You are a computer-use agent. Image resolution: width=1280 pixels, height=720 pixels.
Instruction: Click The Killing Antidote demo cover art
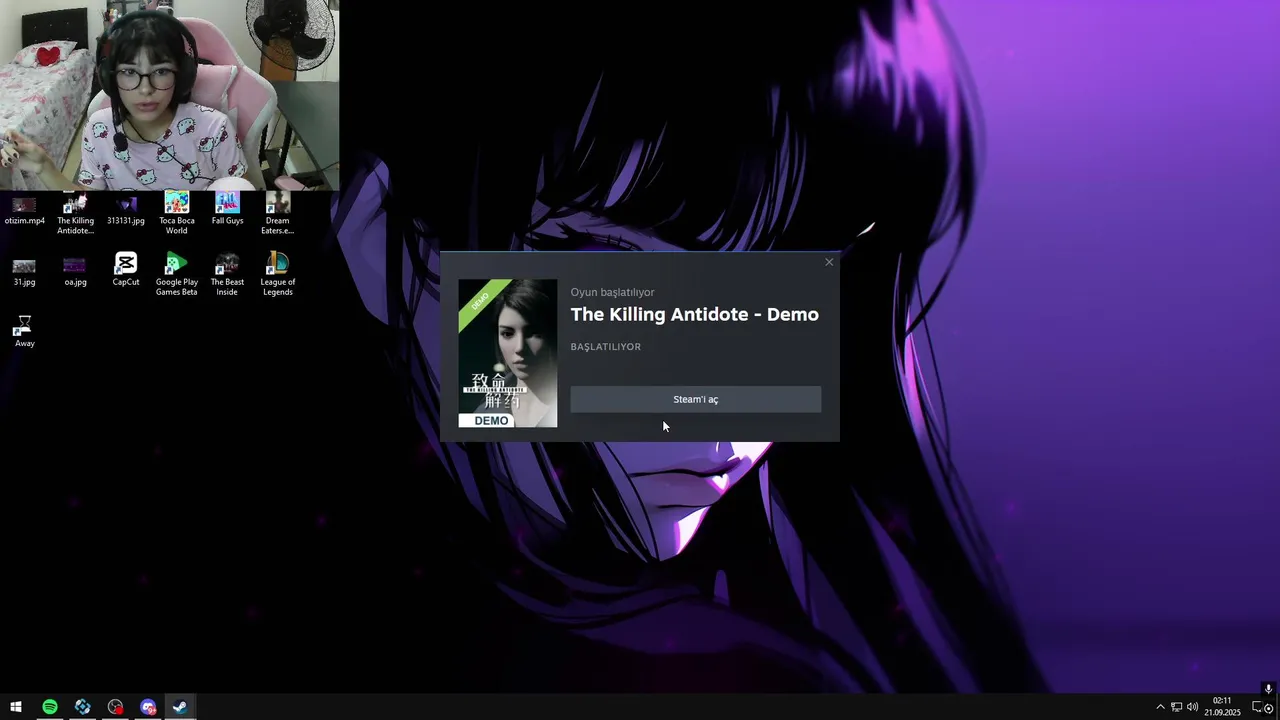[508, 353]
